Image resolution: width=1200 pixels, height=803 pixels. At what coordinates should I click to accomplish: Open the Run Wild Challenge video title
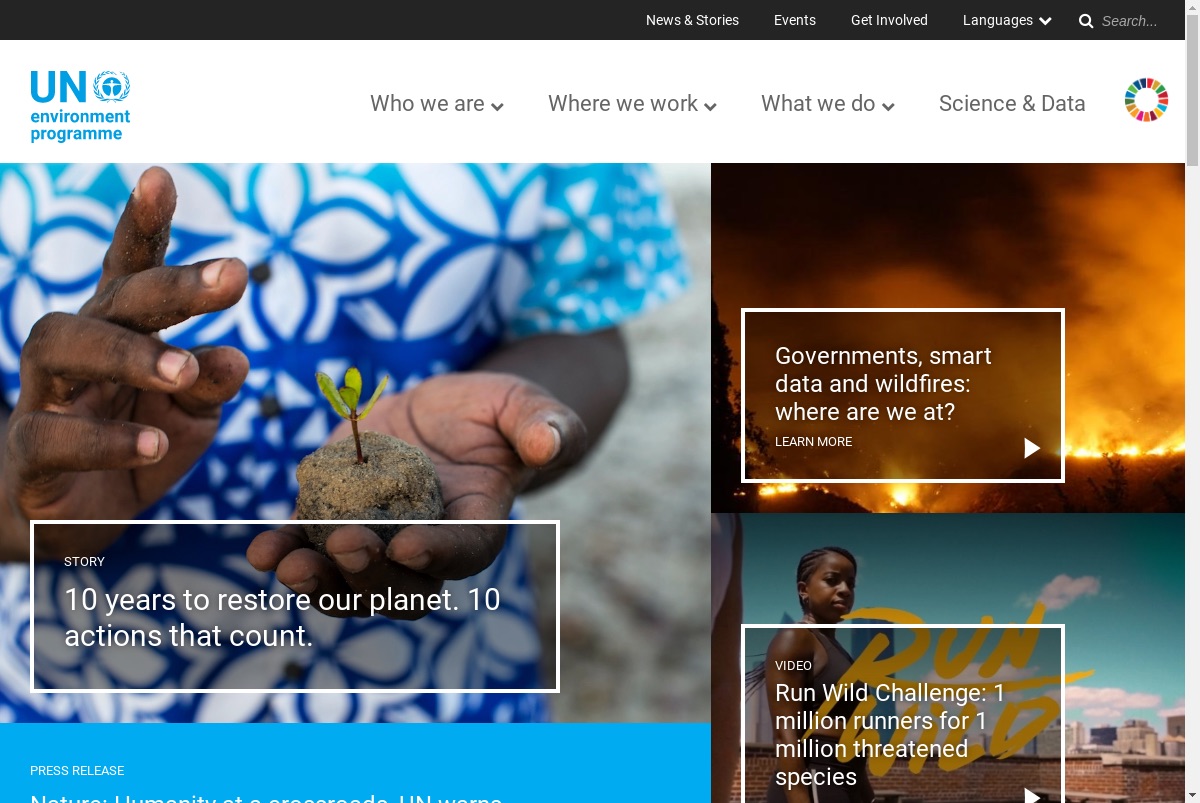(x=890, y=735)
